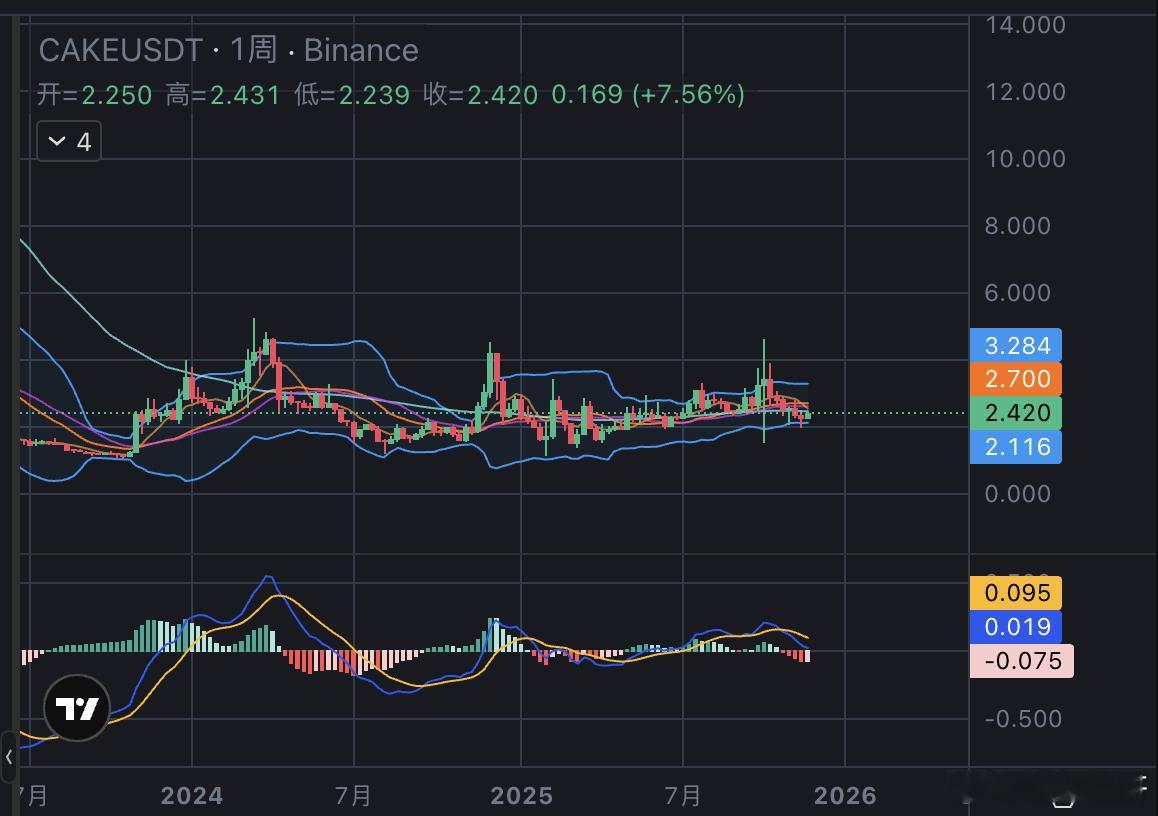This screenshot has width=1158, height=816.
Task: Click the blue lower band label 2.116
Action: click(1016, 447)
